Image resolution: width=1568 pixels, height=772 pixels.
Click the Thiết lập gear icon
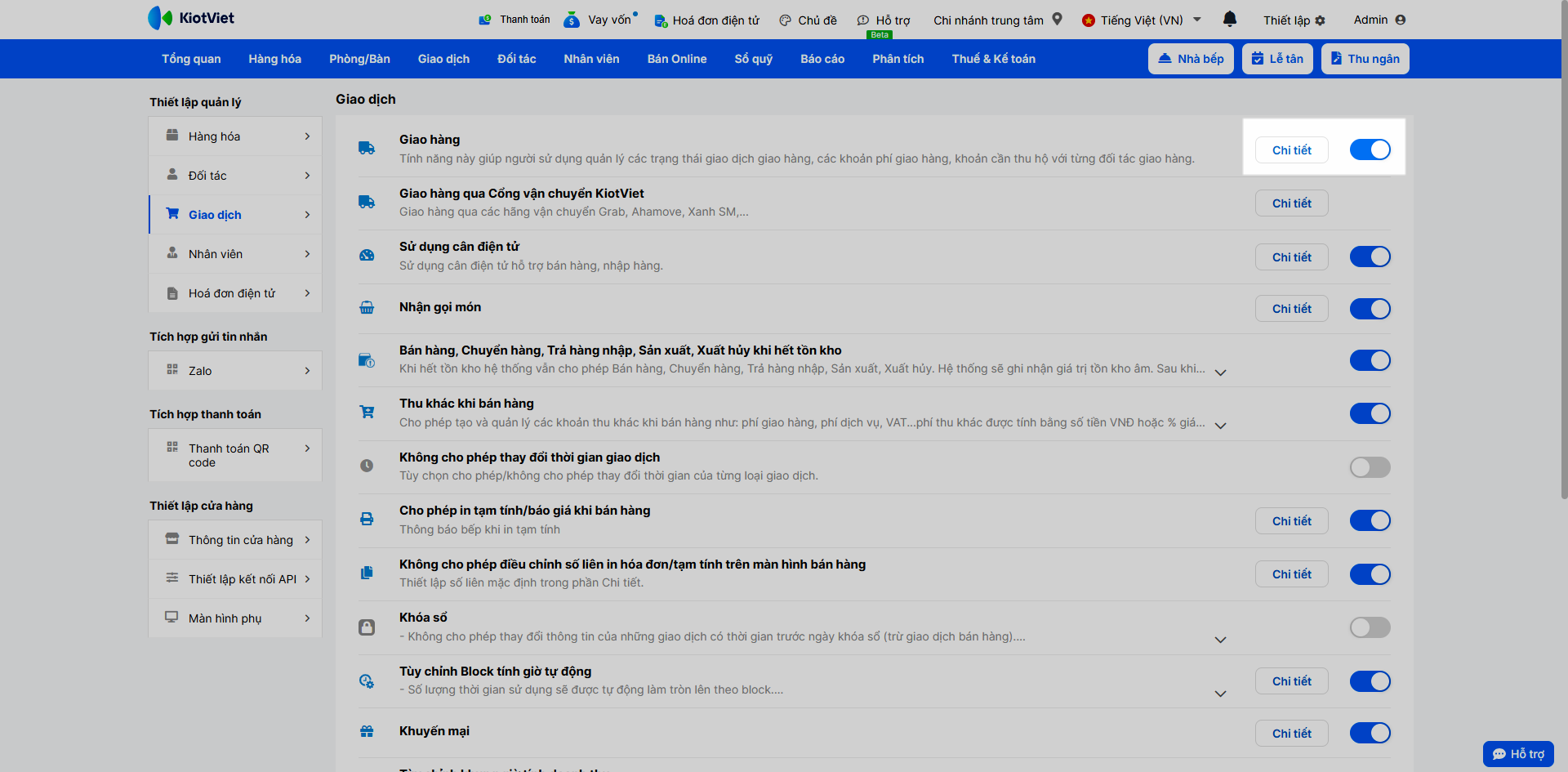[x=1321, y=20]
